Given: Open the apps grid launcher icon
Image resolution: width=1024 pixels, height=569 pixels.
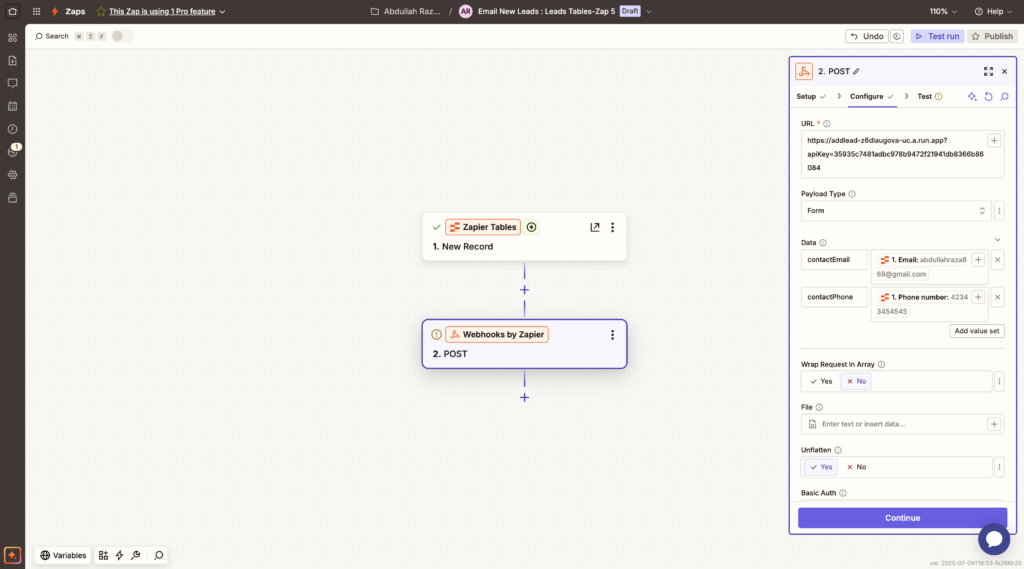Looking at the screenshot, I should pyautogui.click(x=37, y=11).
